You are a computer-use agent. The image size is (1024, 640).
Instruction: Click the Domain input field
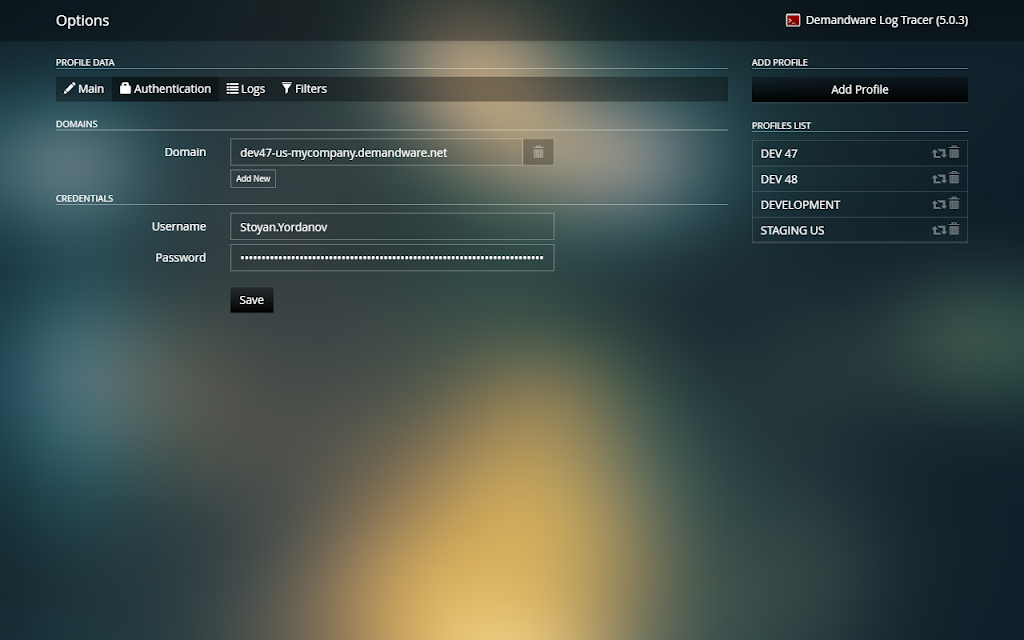coord(376,152)
